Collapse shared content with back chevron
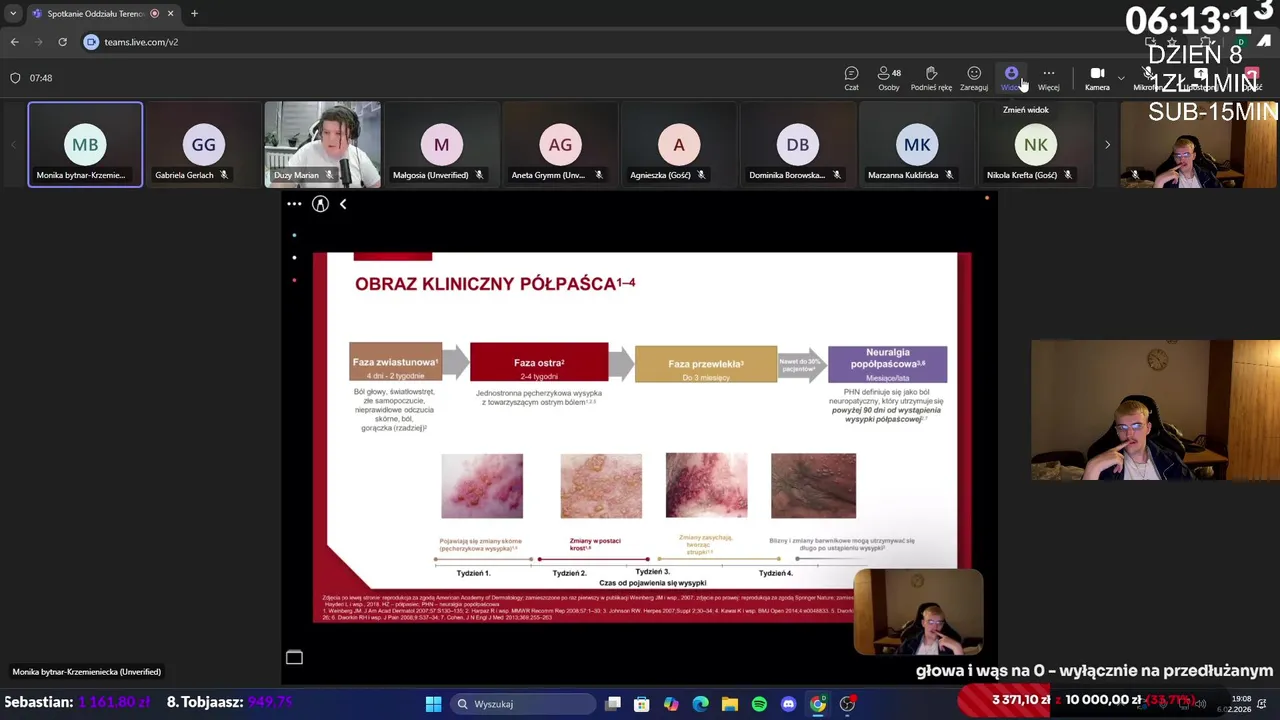Screen dimensions: 1280x720 (x=343, y=204)
